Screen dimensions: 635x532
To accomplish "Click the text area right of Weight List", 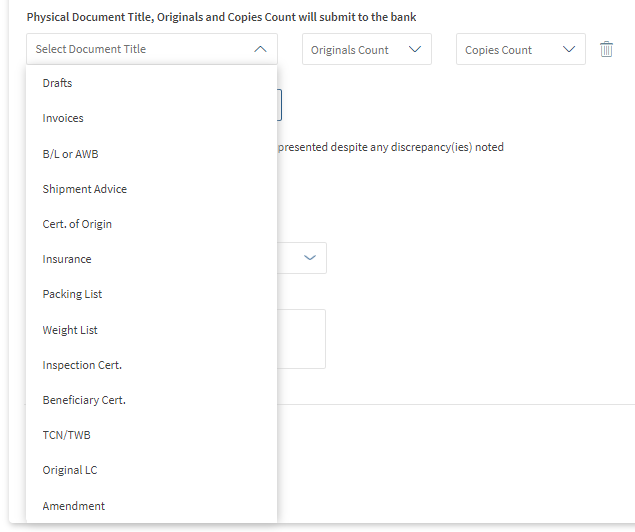I will [x=301, y=338].
